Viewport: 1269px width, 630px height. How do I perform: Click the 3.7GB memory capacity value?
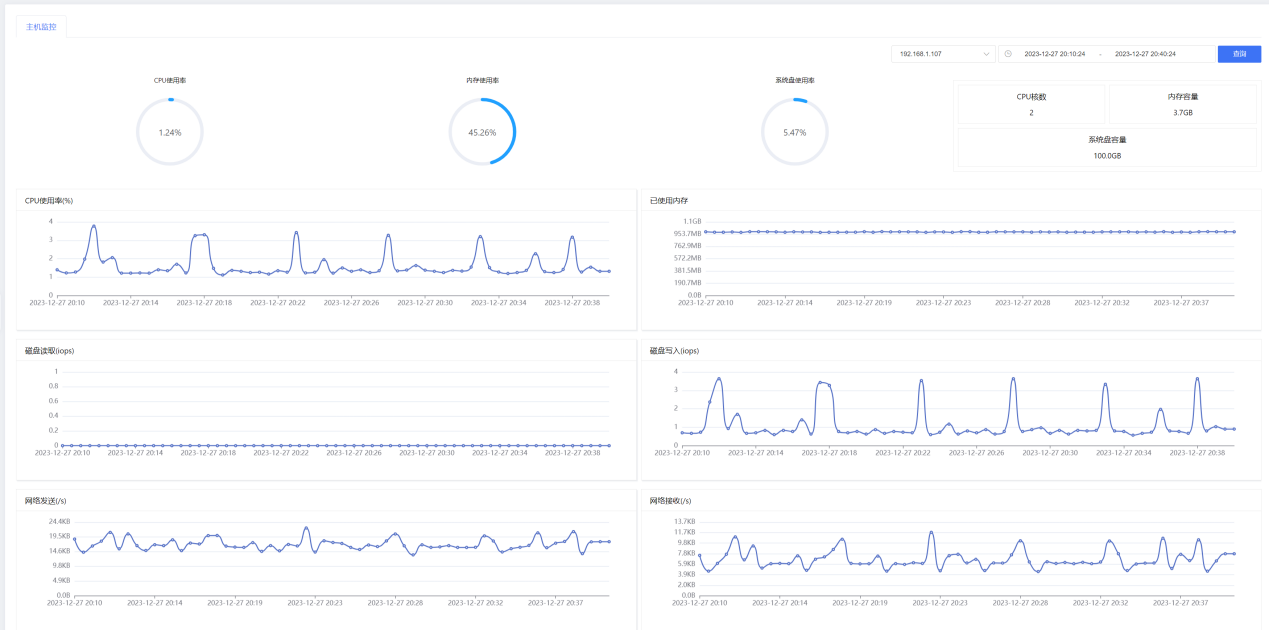coord(1183,113)
